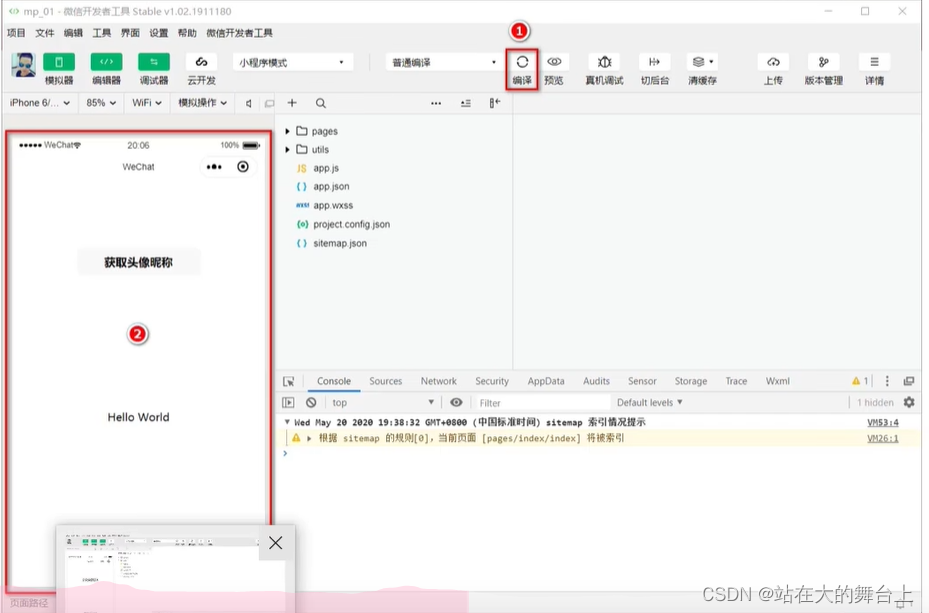The width and height of the screenshot is (929, 613).
Task: Open the 编辑 menu
Action: point(73,33)
